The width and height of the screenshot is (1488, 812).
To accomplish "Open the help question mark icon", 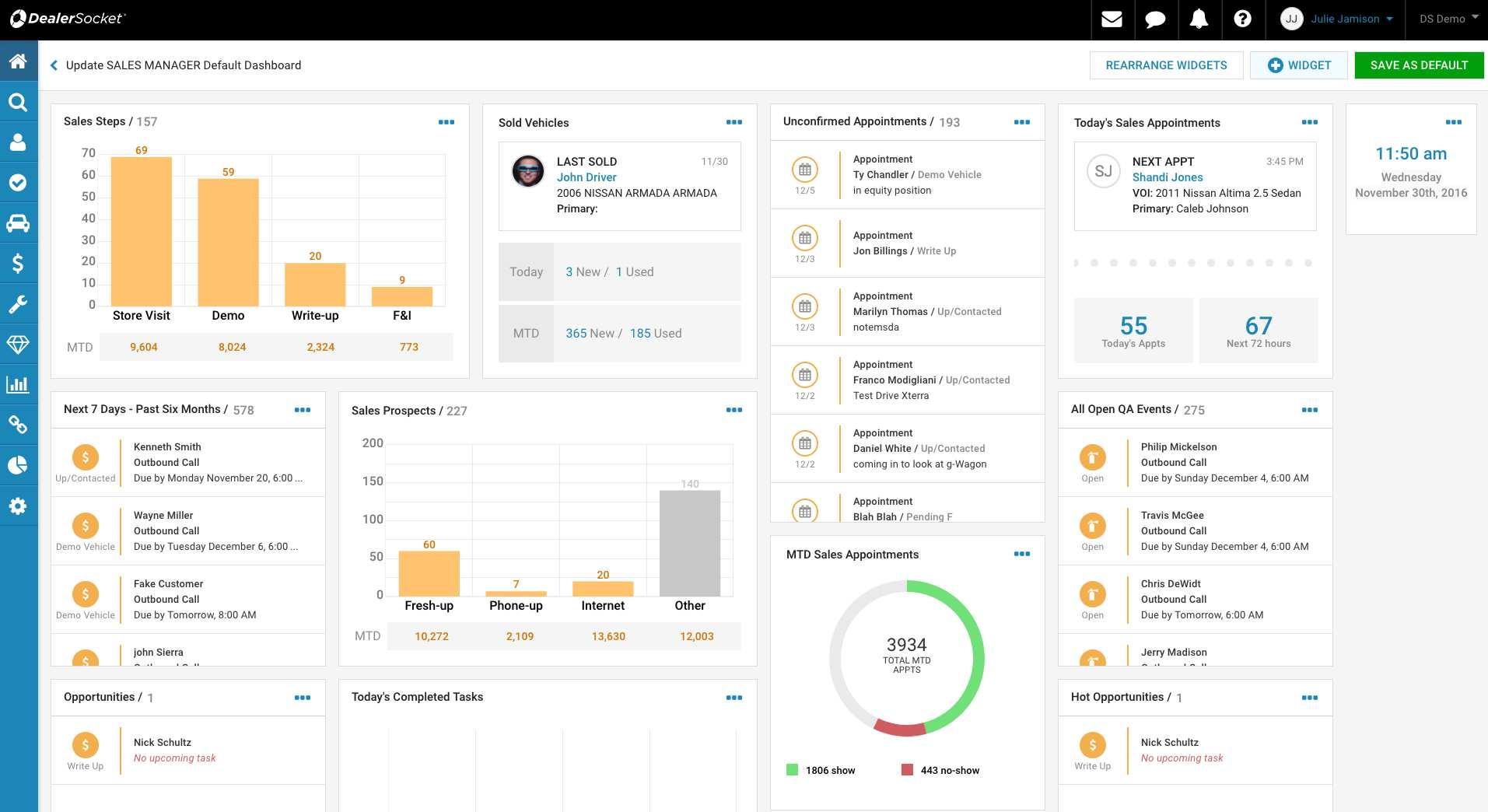I will click(1242, 19).
